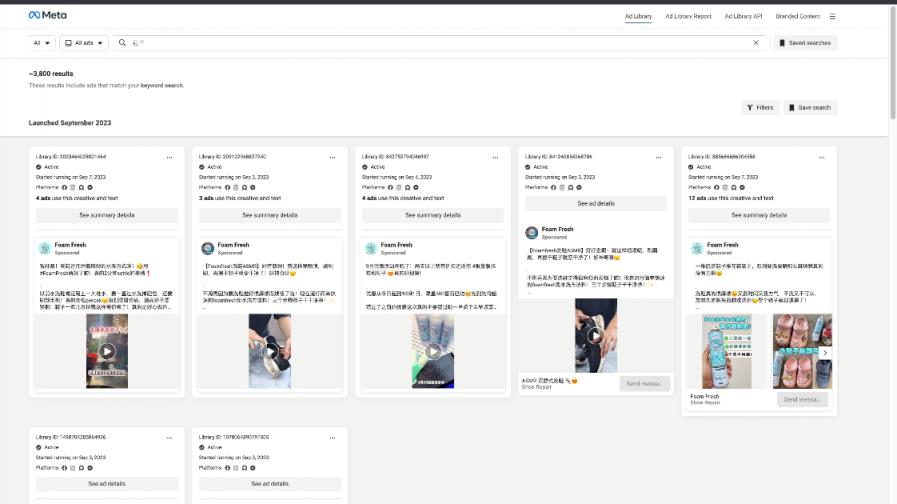This screenshot has height=504, width=897.
Task: Click '12 ads use this creative and text'
Action: (x=731, y=199)
